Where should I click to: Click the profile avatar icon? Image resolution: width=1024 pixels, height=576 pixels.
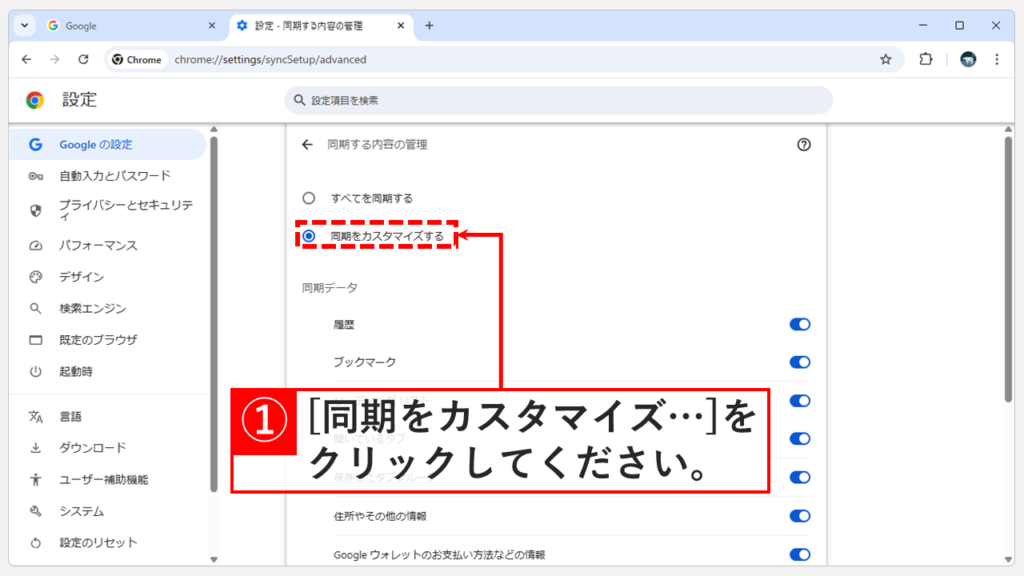click(966, 59)
